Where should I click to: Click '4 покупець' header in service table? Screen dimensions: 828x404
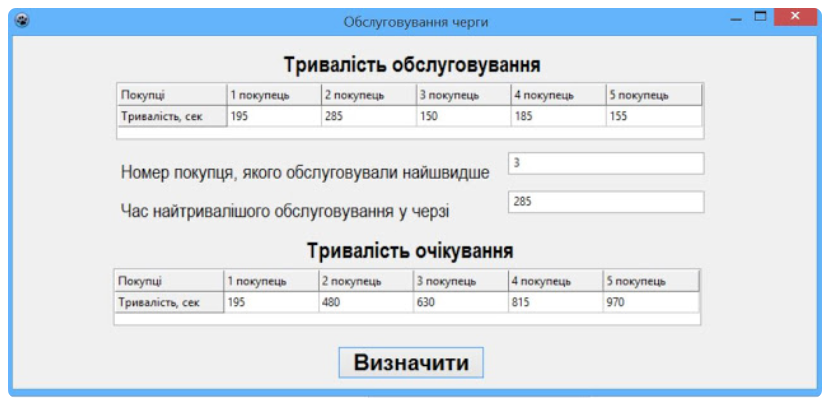[x=559, y=95]
